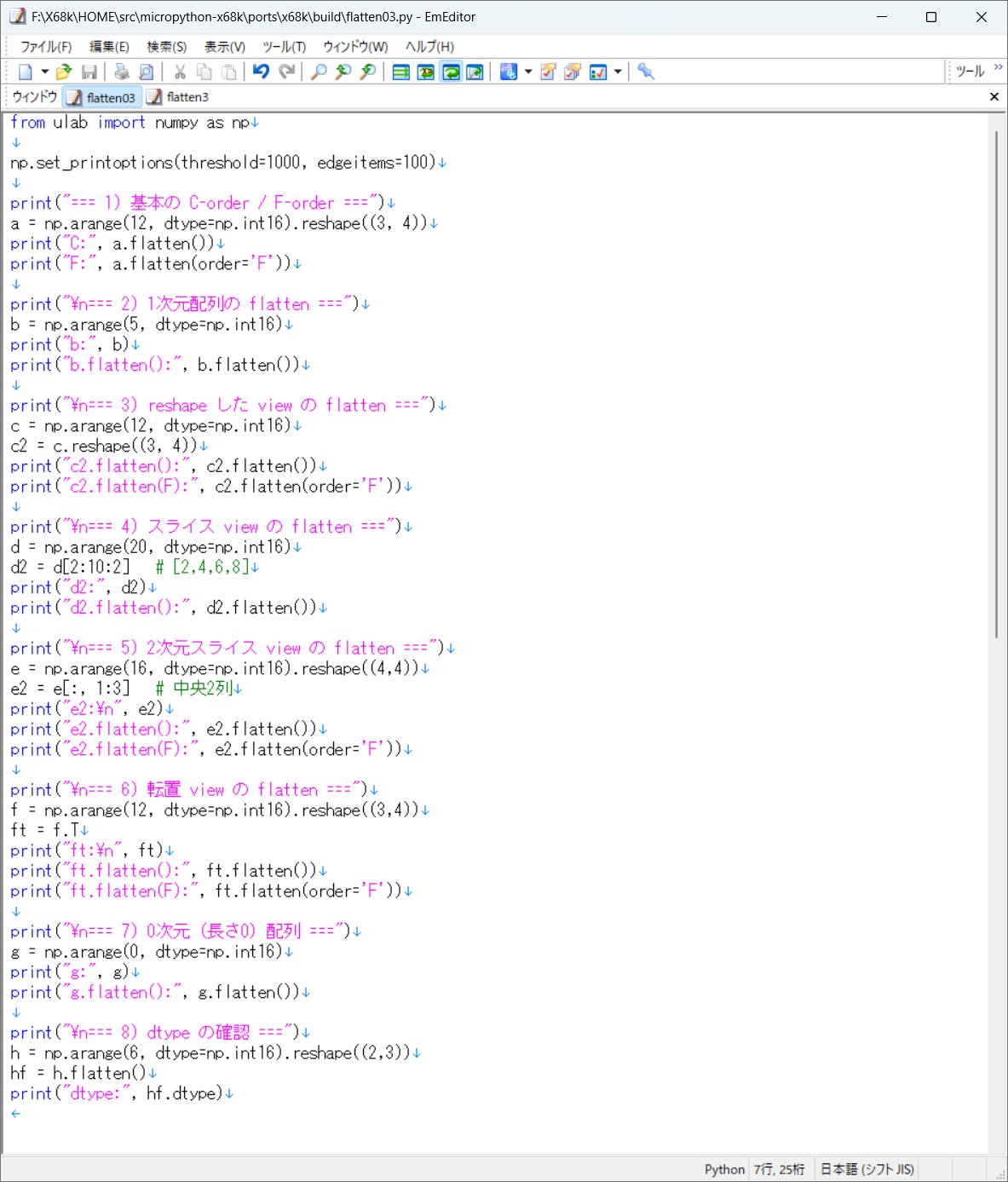The height and width of the screenshot is (1182, 1008).
Task: Cut selection with the scissors icon
Action: [180, 72]
